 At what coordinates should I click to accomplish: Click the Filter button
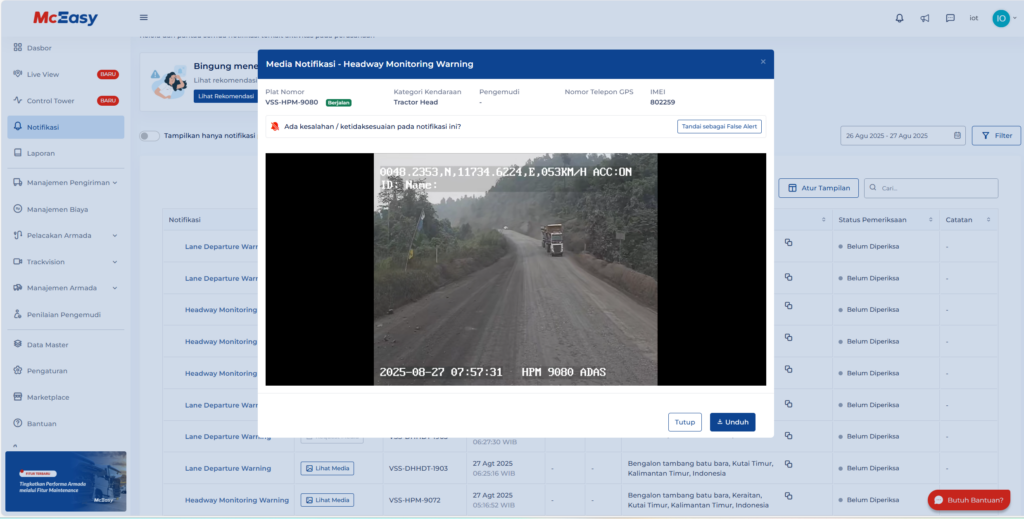pos(997,136)
